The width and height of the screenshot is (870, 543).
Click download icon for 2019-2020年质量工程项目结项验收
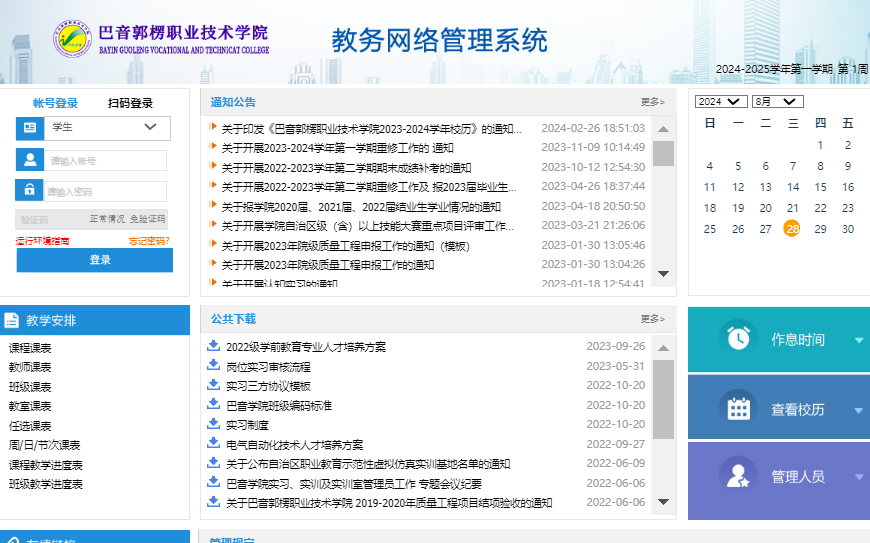[x=214, y=501]
